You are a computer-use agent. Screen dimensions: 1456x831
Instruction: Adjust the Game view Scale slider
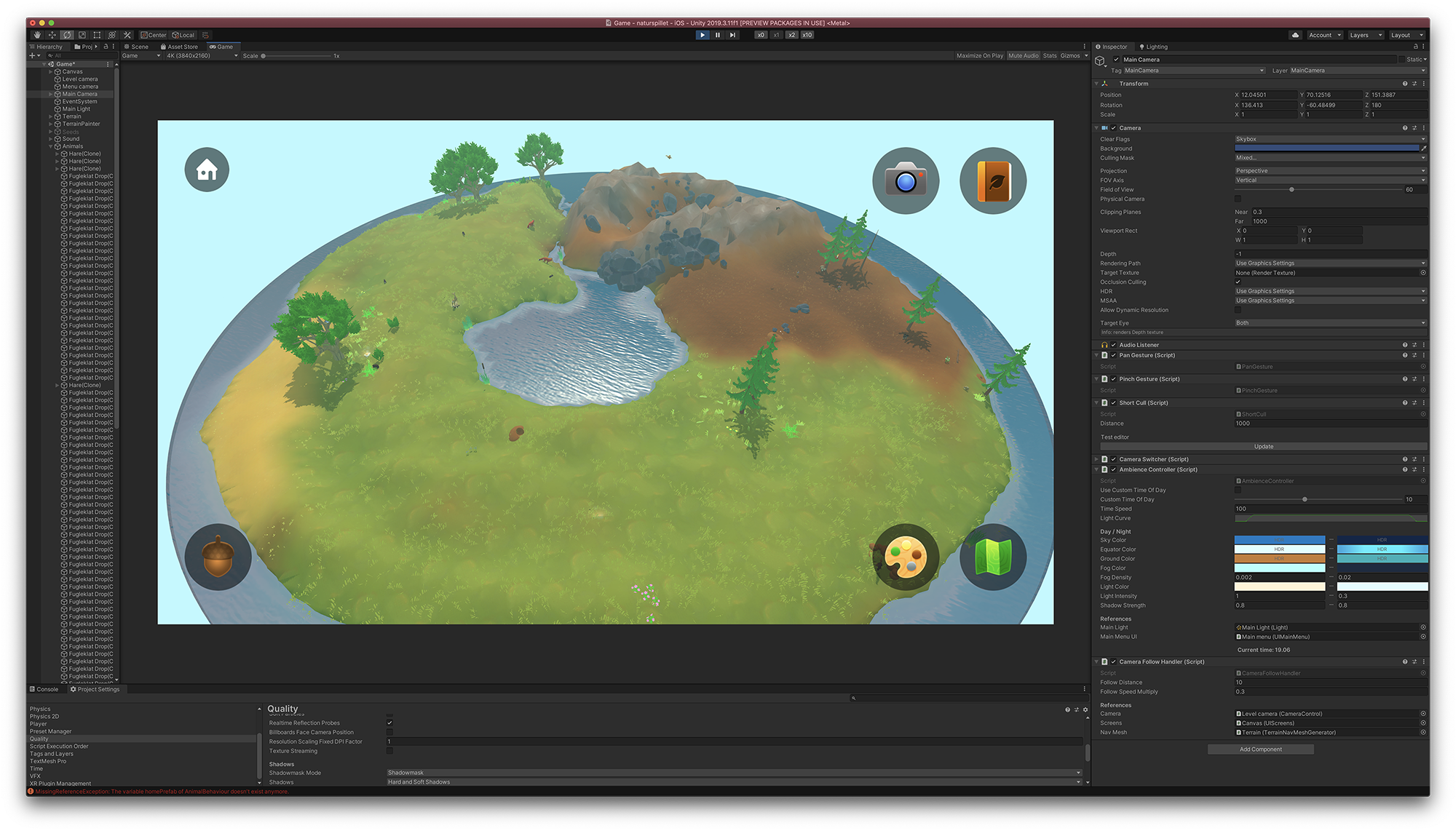click(x=297, y=56)
